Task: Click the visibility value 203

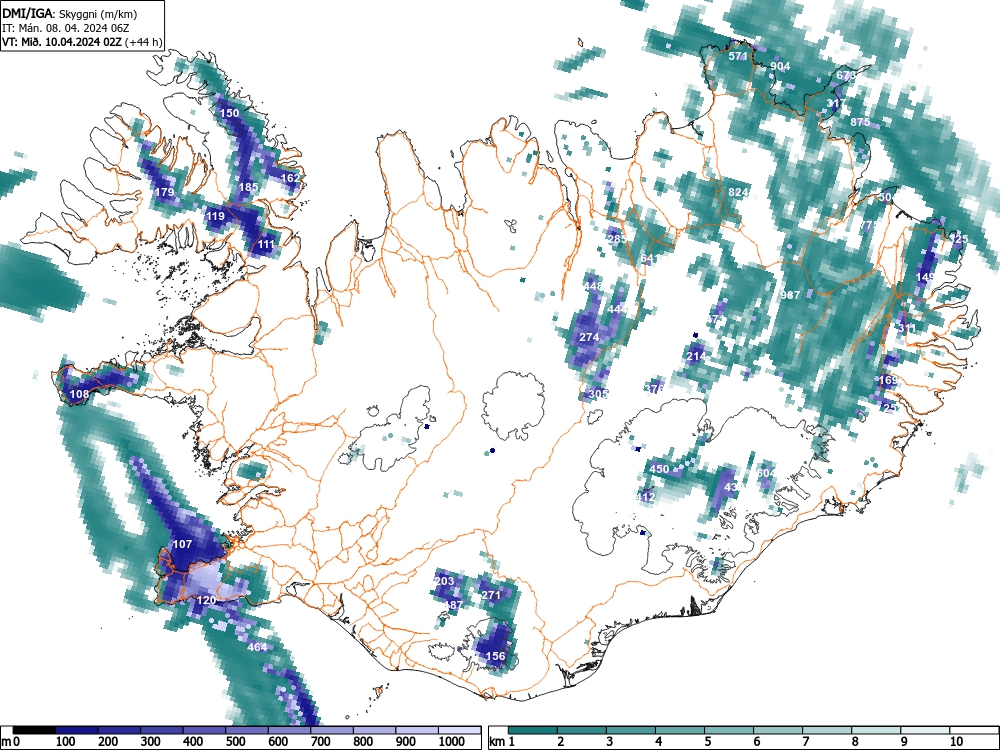Action: click(445, 581)
